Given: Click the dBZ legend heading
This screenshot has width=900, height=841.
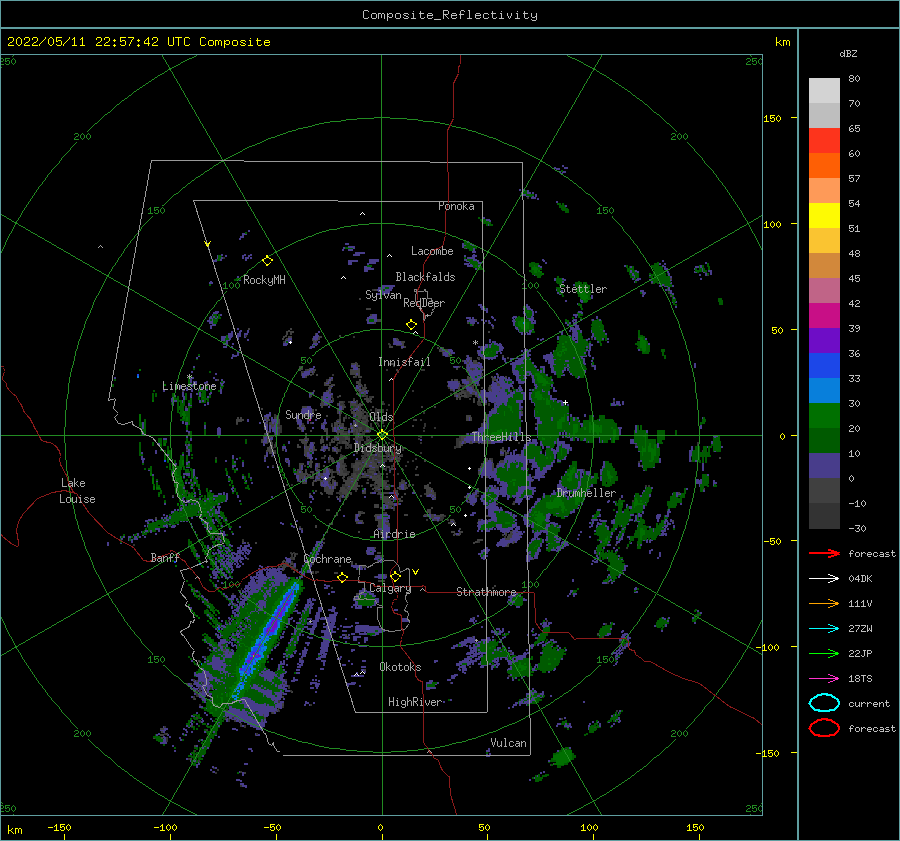Looking at the screenshot, I should (848, 53).
